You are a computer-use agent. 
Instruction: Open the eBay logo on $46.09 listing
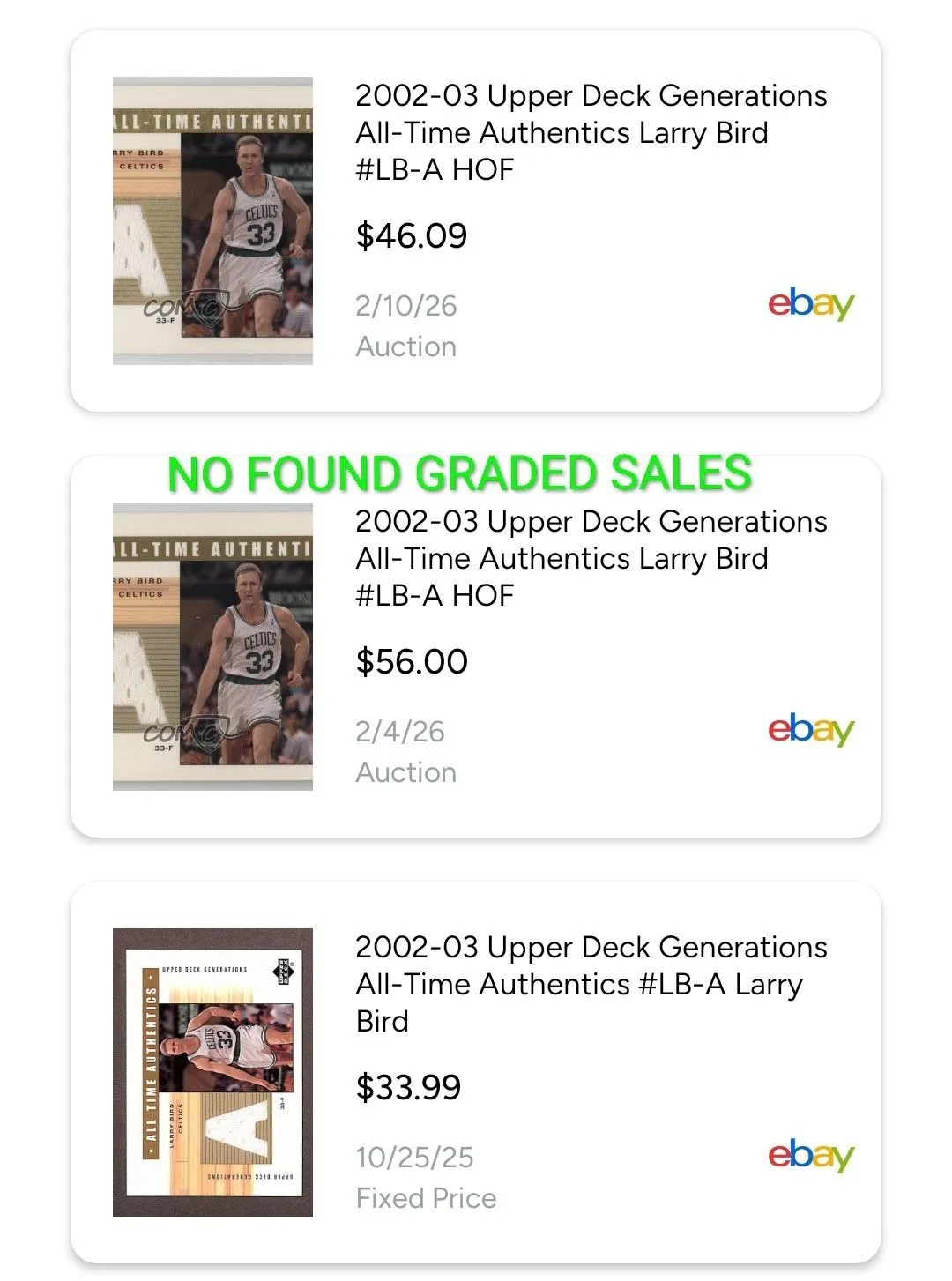pos(811,304)
